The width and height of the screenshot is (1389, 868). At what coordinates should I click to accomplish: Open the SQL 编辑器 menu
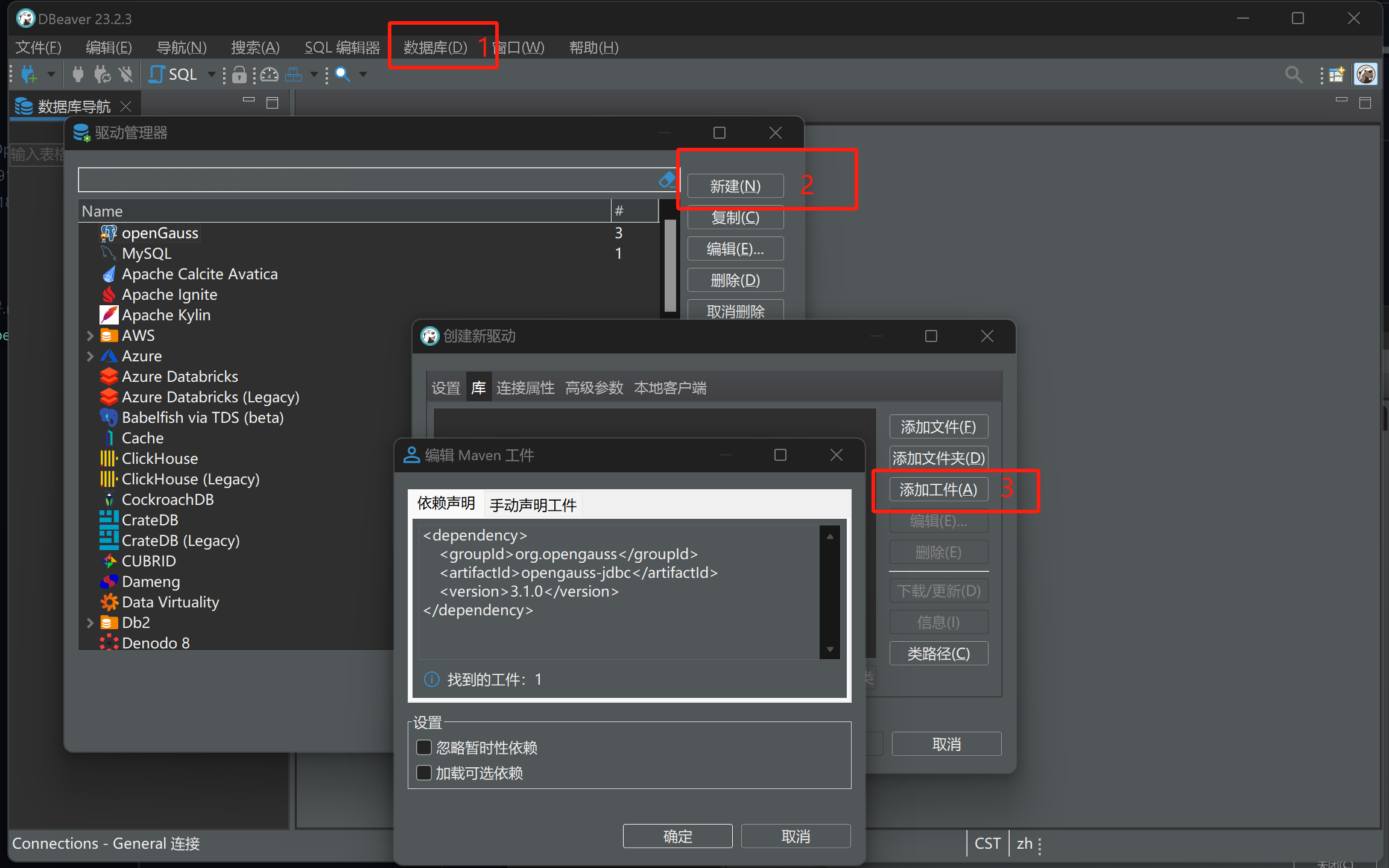coord(342,47)
